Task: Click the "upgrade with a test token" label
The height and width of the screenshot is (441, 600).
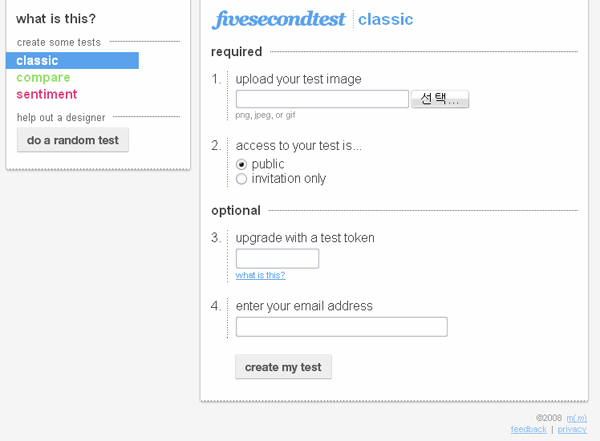Action: pos(305,238)
